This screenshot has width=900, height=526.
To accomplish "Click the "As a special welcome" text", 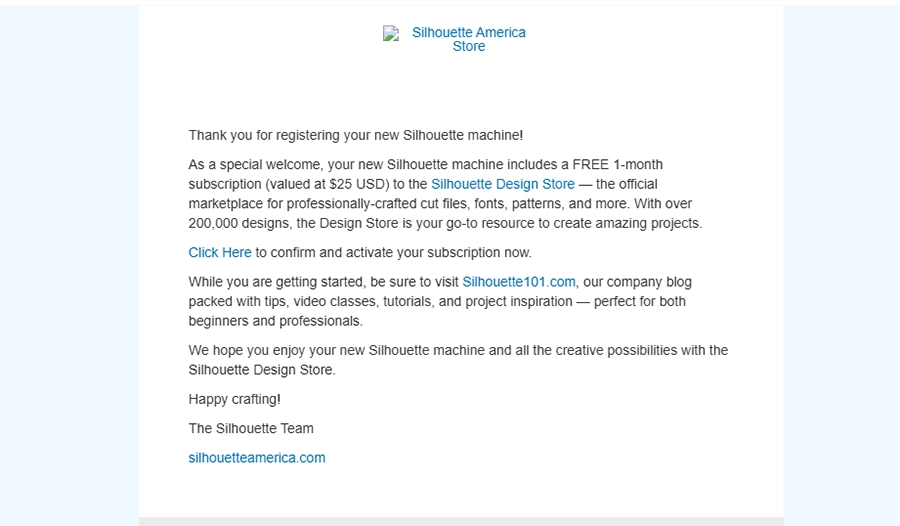I will 258,164.
